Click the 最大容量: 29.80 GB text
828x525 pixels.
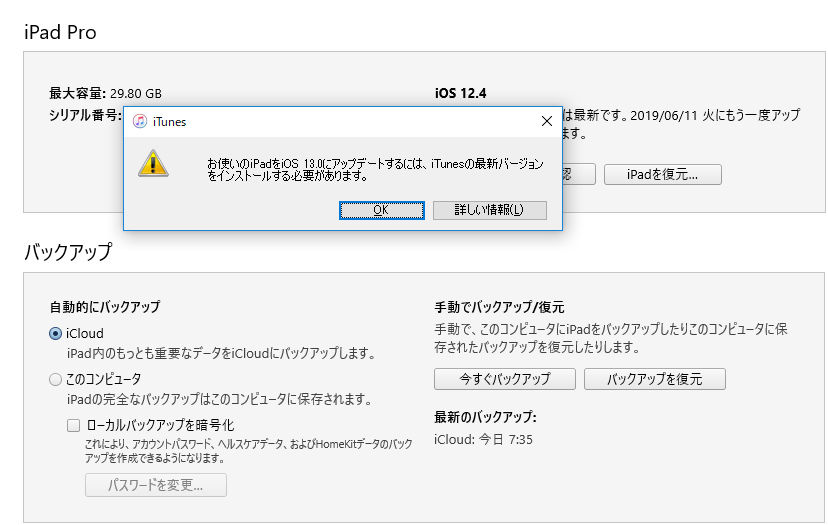point(106,93)
